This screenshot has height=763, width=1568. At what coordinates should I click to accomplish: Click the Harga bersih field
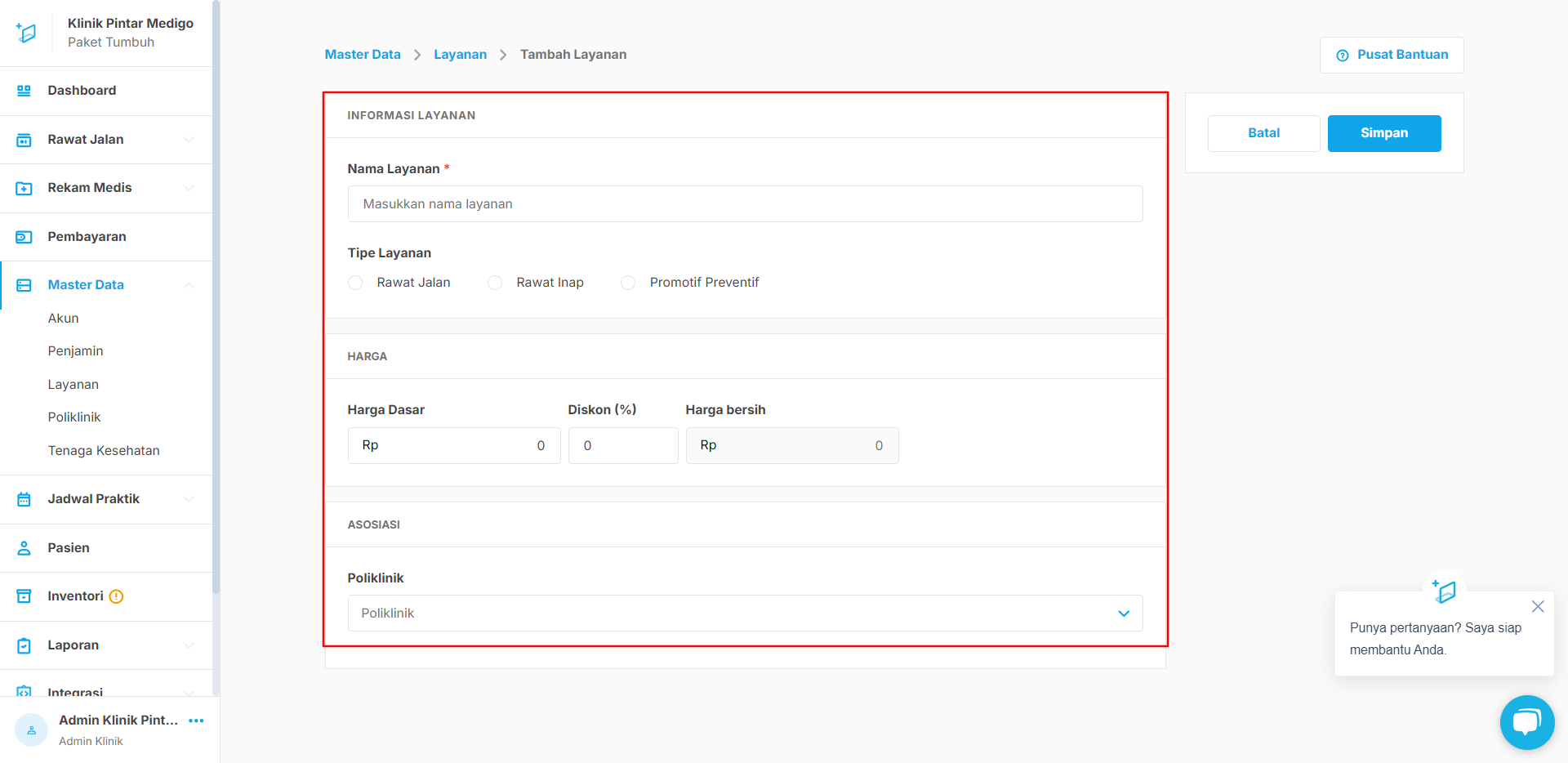click(x=792, y=446)
